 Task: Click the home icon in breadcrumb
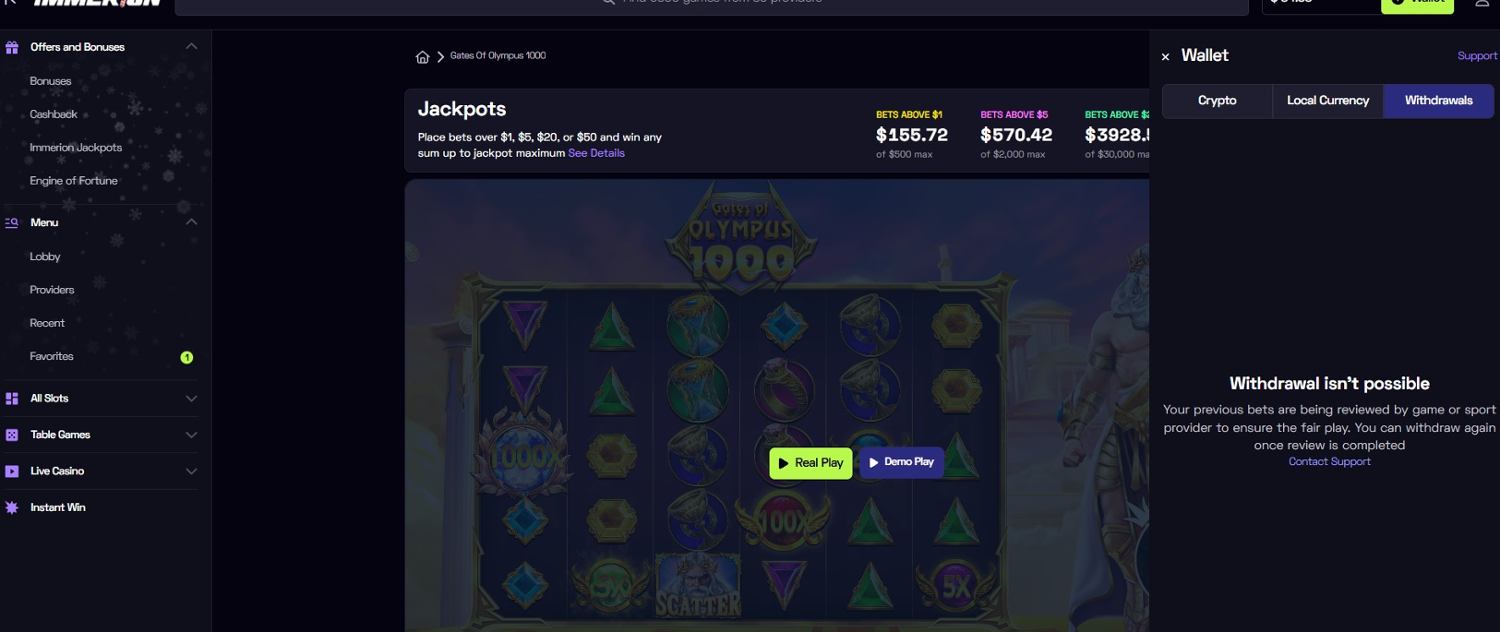coord(422,57)
